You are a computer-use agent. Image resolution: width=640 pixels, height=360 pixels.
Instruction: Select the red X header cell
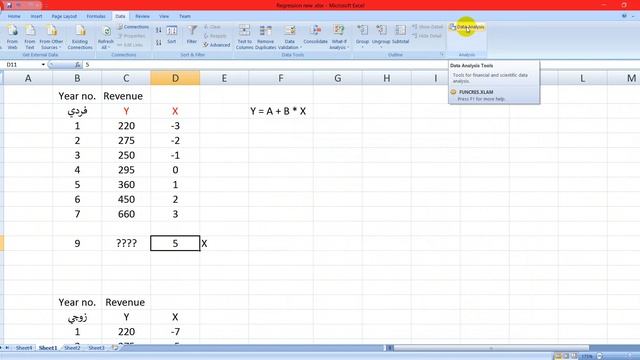(x=175, y=111)
